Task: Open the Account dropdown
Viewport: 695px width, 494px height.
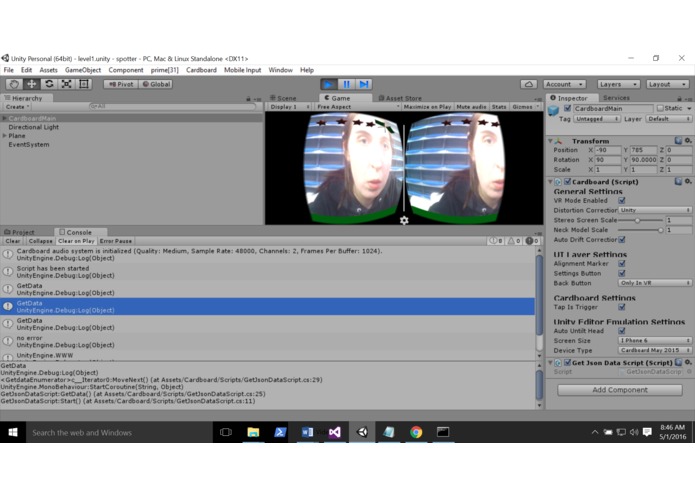Action: (564, 84)
